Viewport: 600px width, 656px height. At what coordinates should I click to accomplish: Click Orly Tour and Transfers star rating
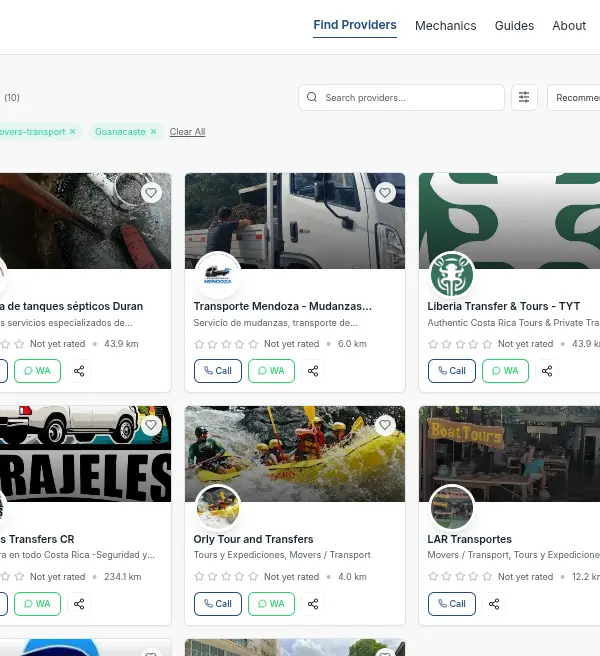pos(226,577)
